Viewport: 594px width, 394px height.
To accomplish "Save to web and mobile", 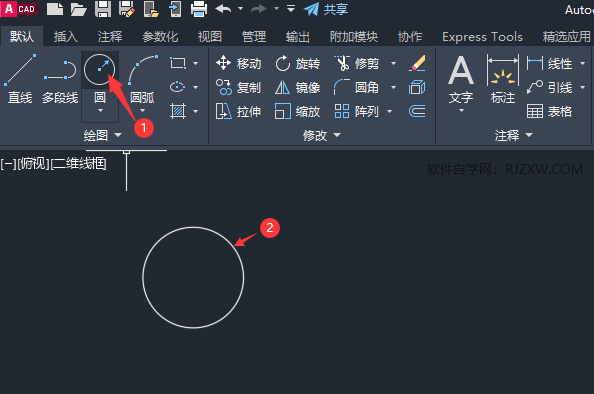I will (175, 9).
